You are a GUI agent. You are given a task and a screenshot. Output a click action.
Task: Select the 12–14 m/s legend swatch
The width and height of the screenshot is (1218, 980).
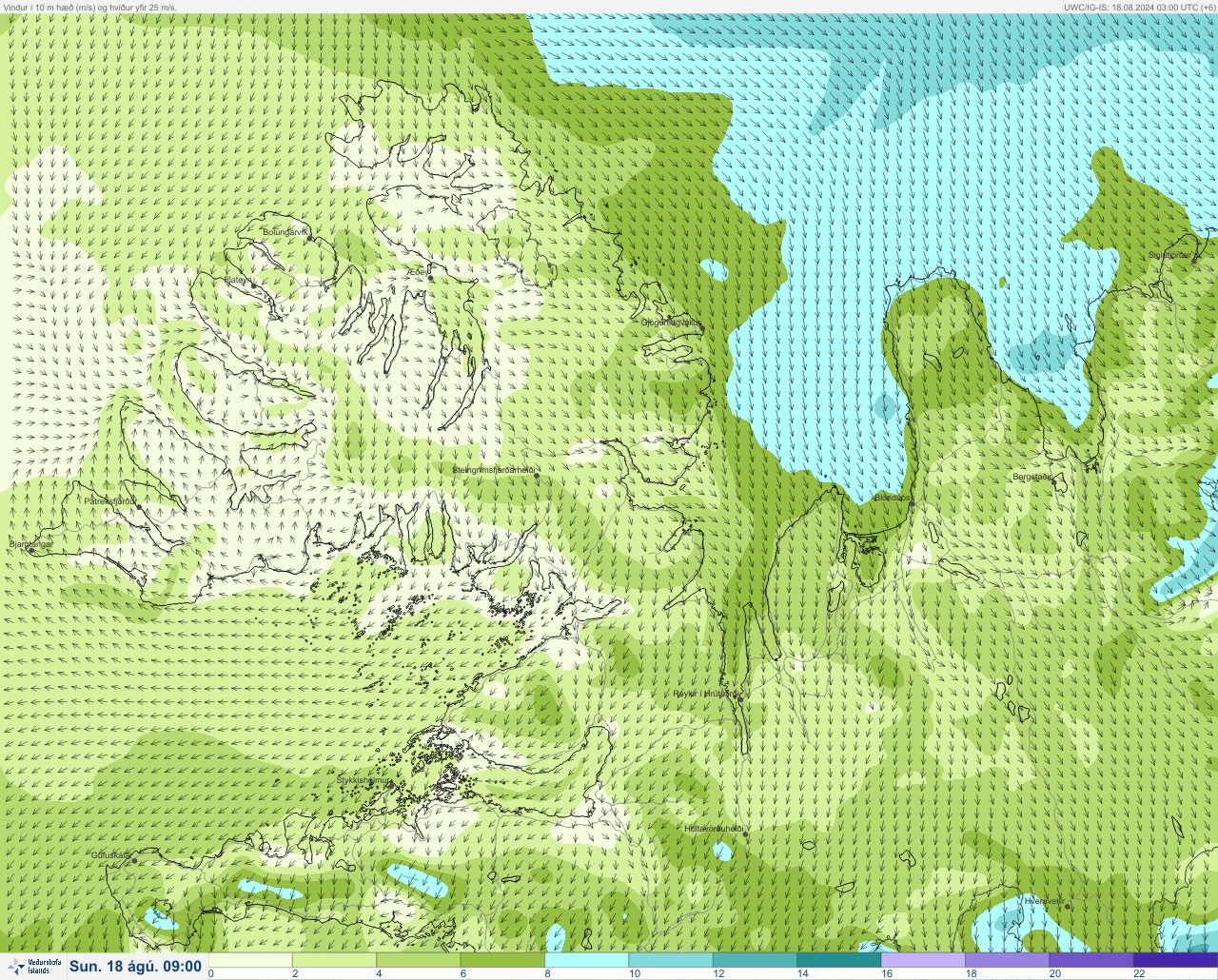click(756, 960)
